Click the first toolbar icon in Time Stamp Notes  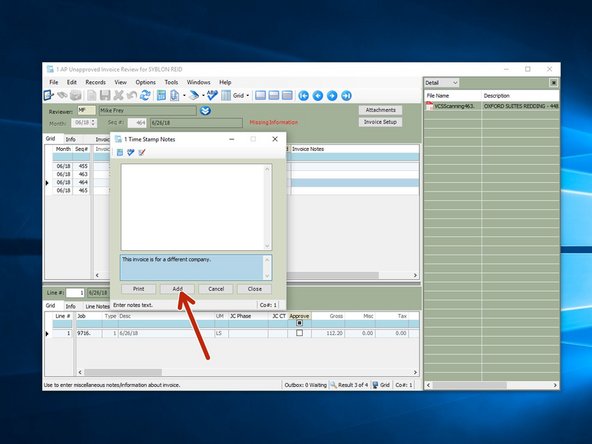(120, 153)
